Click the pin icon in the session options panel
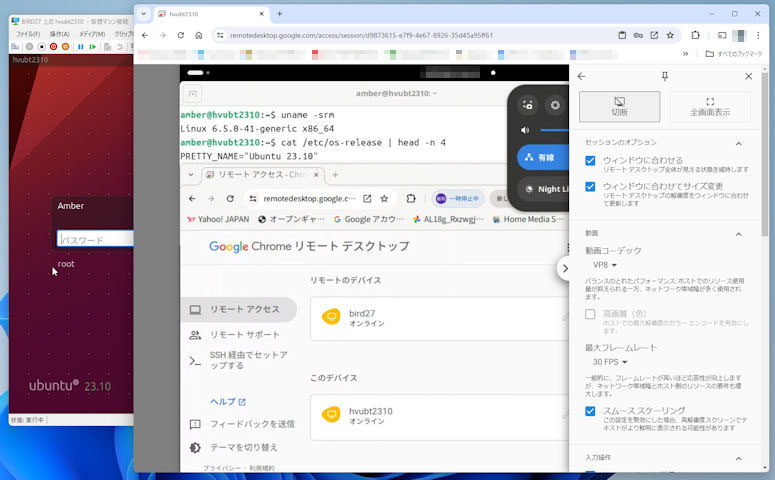Image resolution: width=775 pixels, height=480 pixels. click(665, 76)
